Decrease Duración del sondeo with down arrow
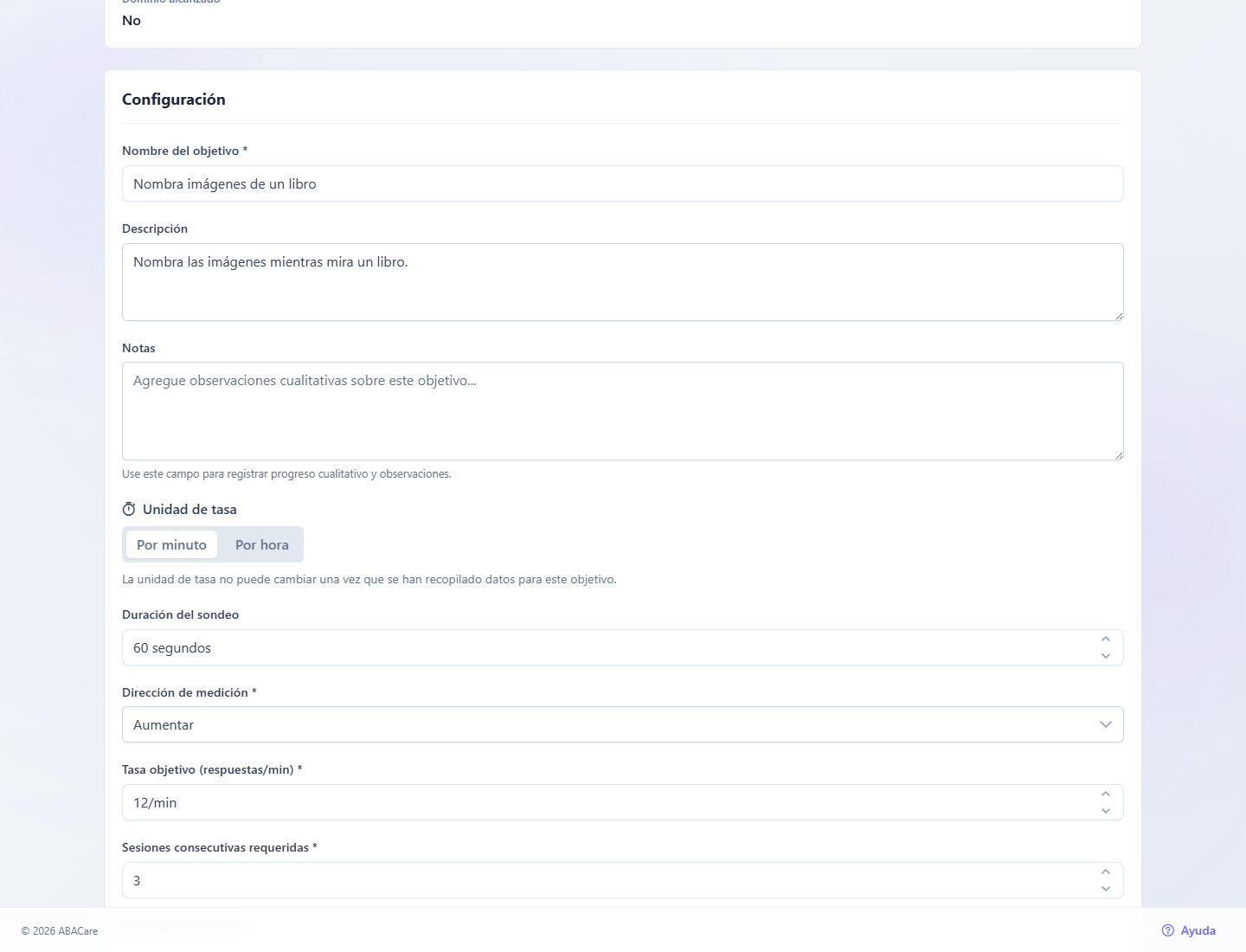The width and height of the screenshot is (1246, 952). click(x=1106, y=656)
